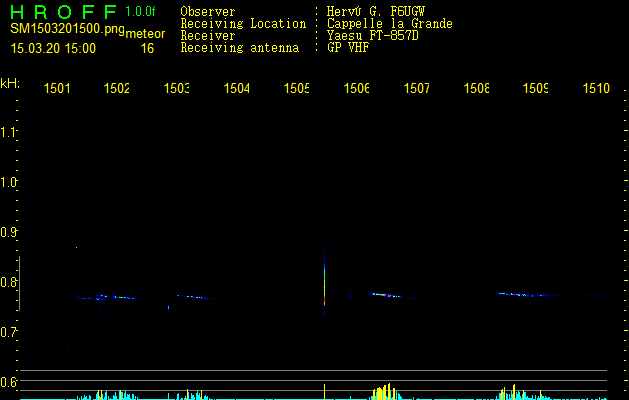Click time axis label 1502

click(x=117, y=88)
